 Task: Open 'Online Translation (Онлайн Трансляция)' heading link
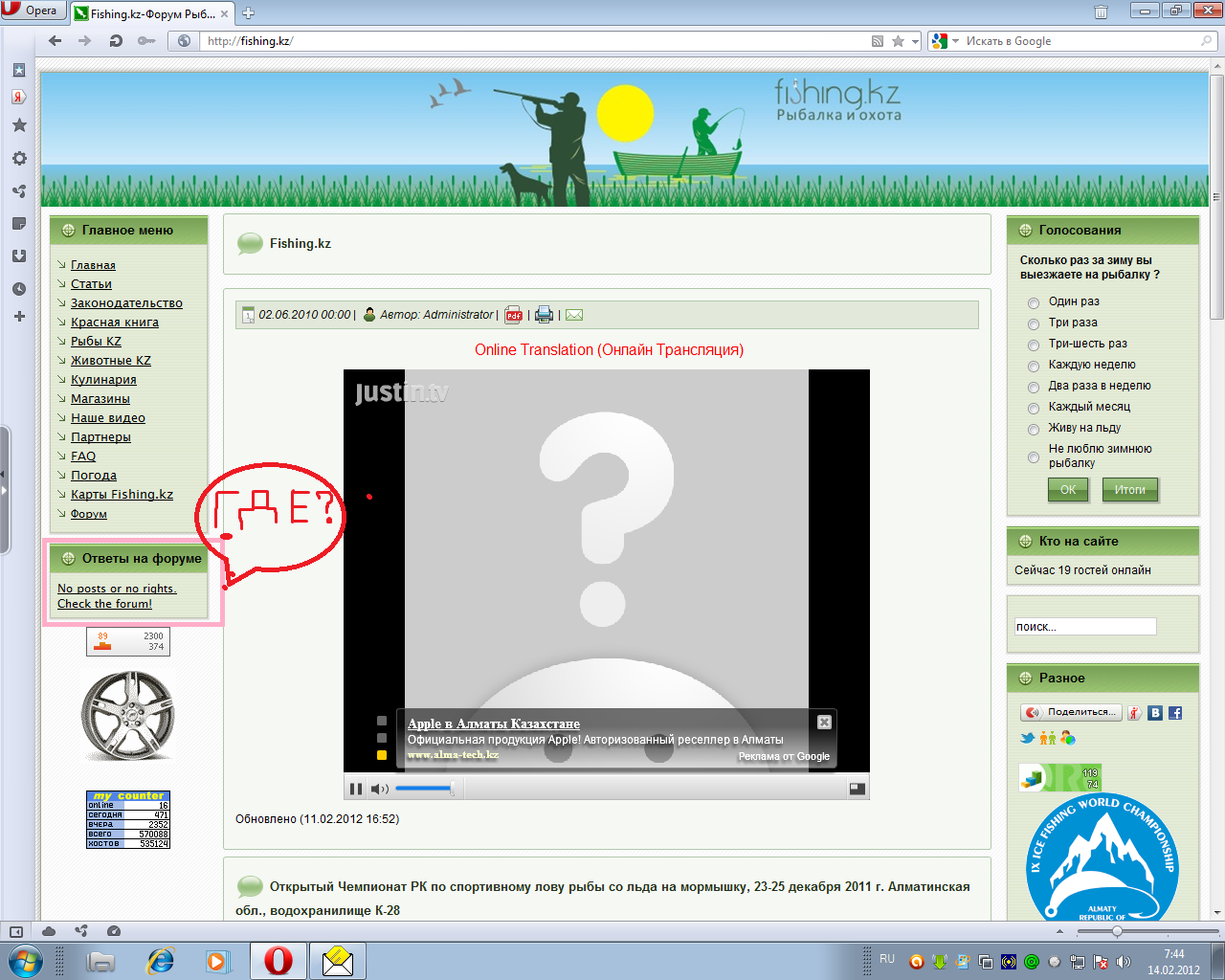click(609, 350)
